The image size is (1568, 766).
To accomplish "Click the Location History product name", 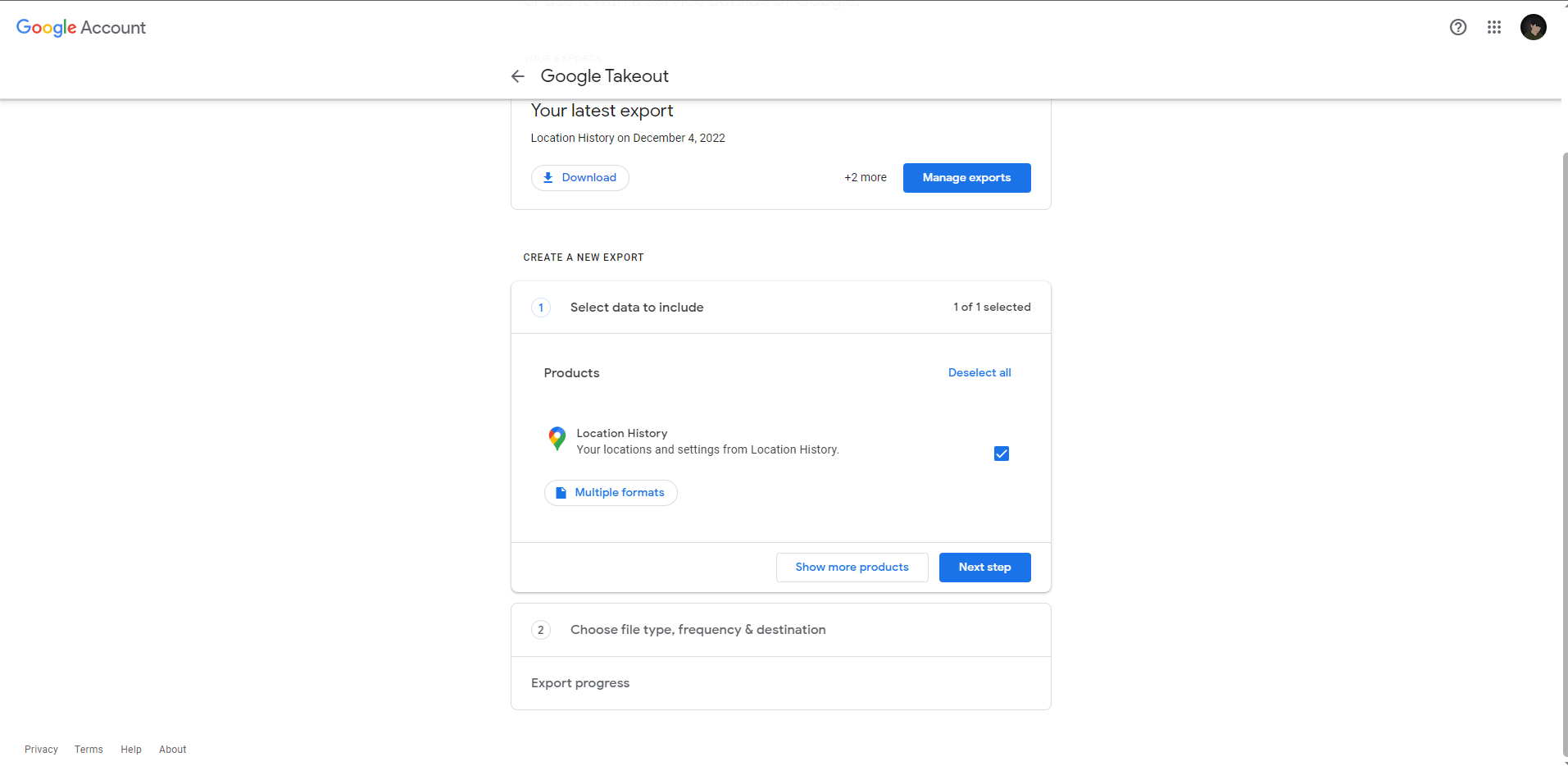I will pos(622,434).
